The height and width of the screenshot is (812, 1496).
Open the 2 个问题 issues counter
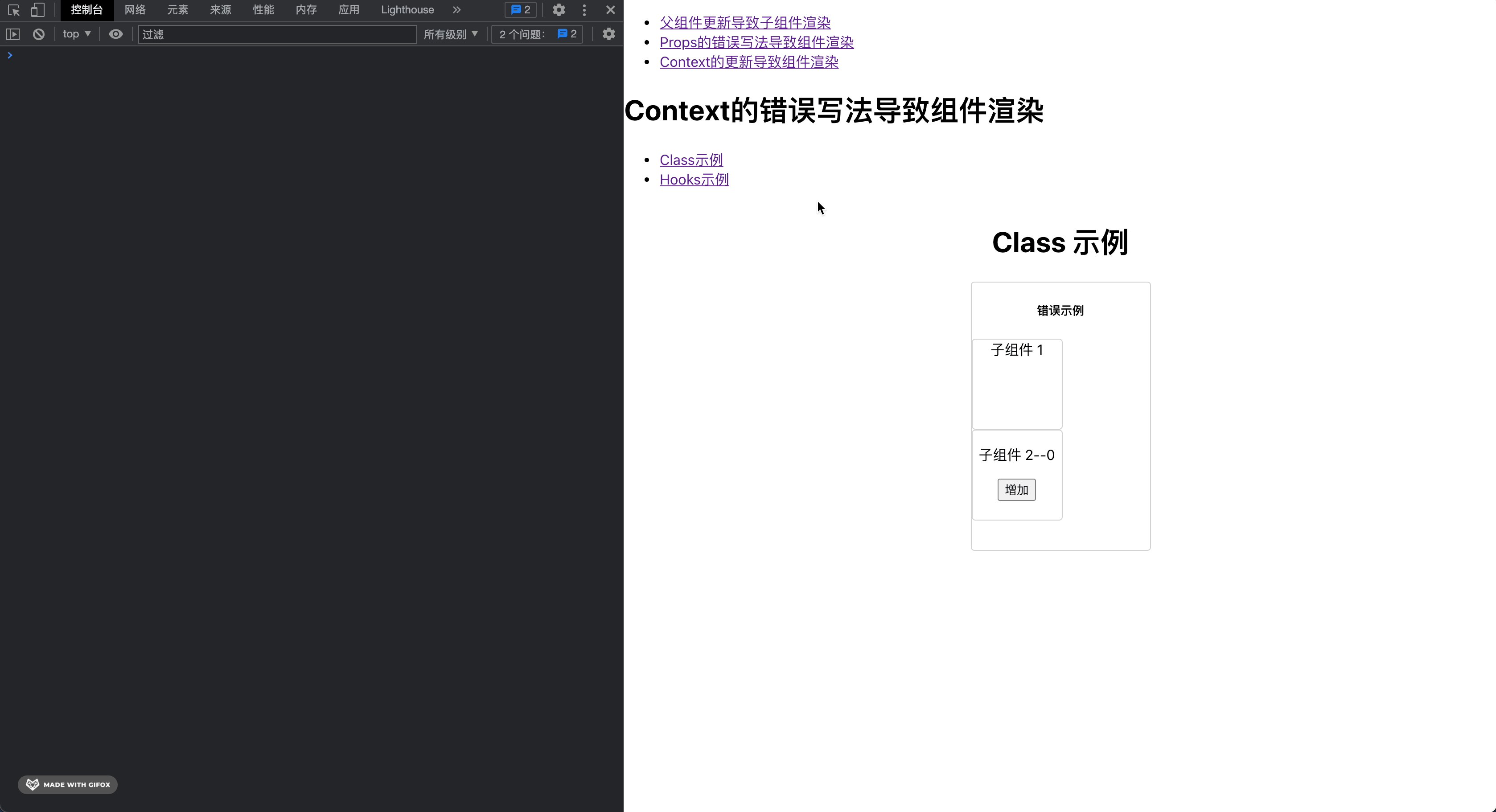point(537,34)
